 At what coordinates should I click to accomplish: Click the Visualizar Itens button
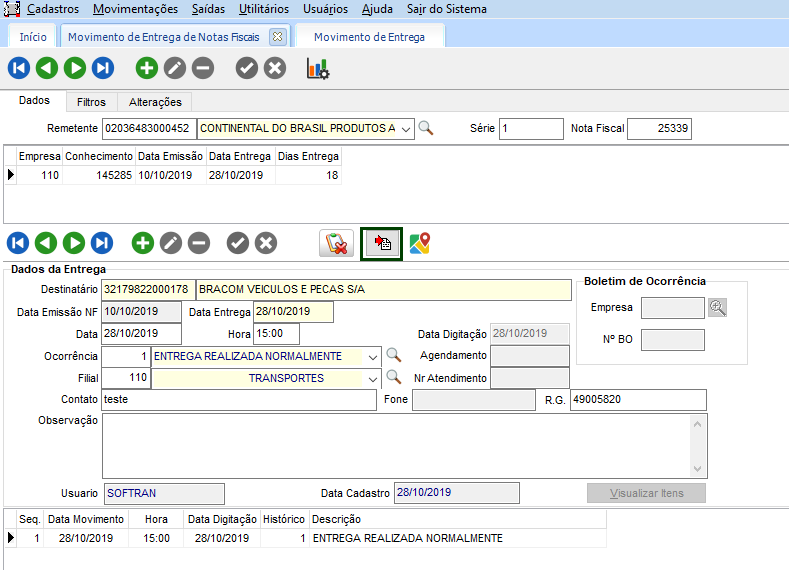[646, 493]
